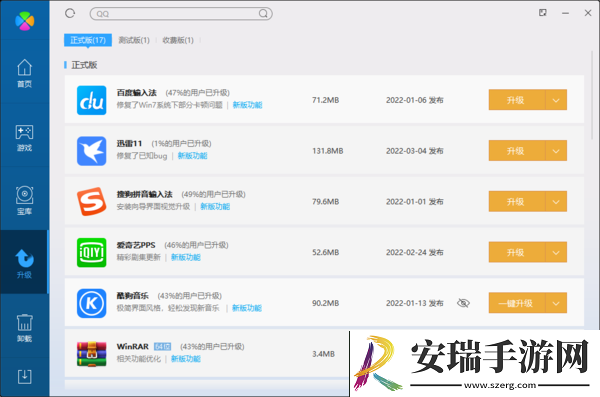Toggle ignore eye icon for Kugou Music
The height and width of the screenshot is (397, 600).
(x=463, y=303)
